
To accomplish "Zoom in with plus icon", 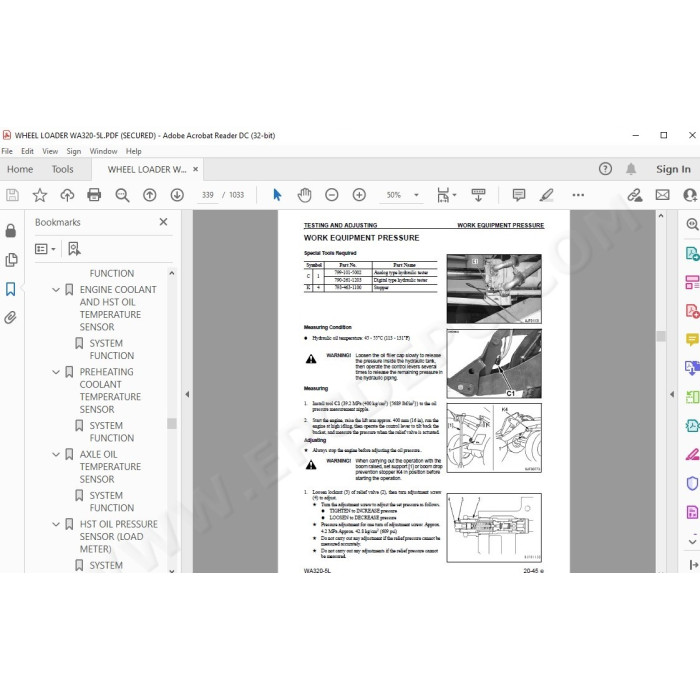I will (359, 195).
